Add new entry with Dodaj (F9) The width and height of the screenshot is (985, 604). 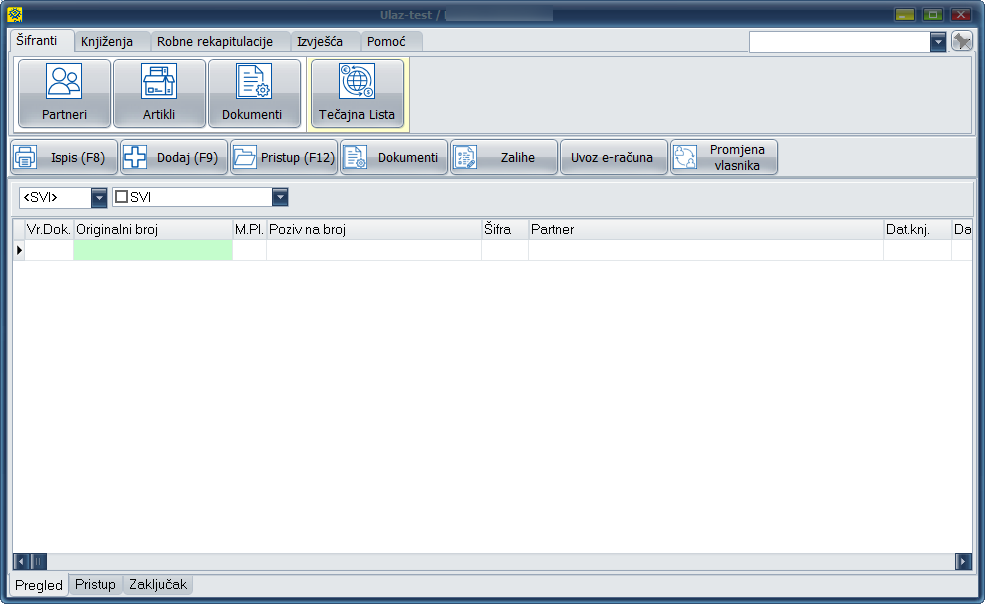(x=174, y=157)
